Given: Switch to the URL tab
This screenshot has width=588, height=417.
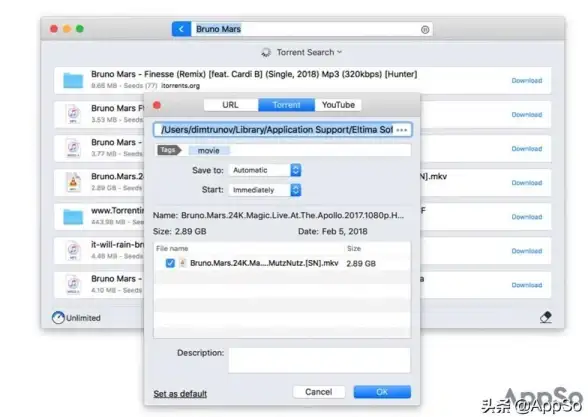Looking at the screenshot, I should [231, 105].
